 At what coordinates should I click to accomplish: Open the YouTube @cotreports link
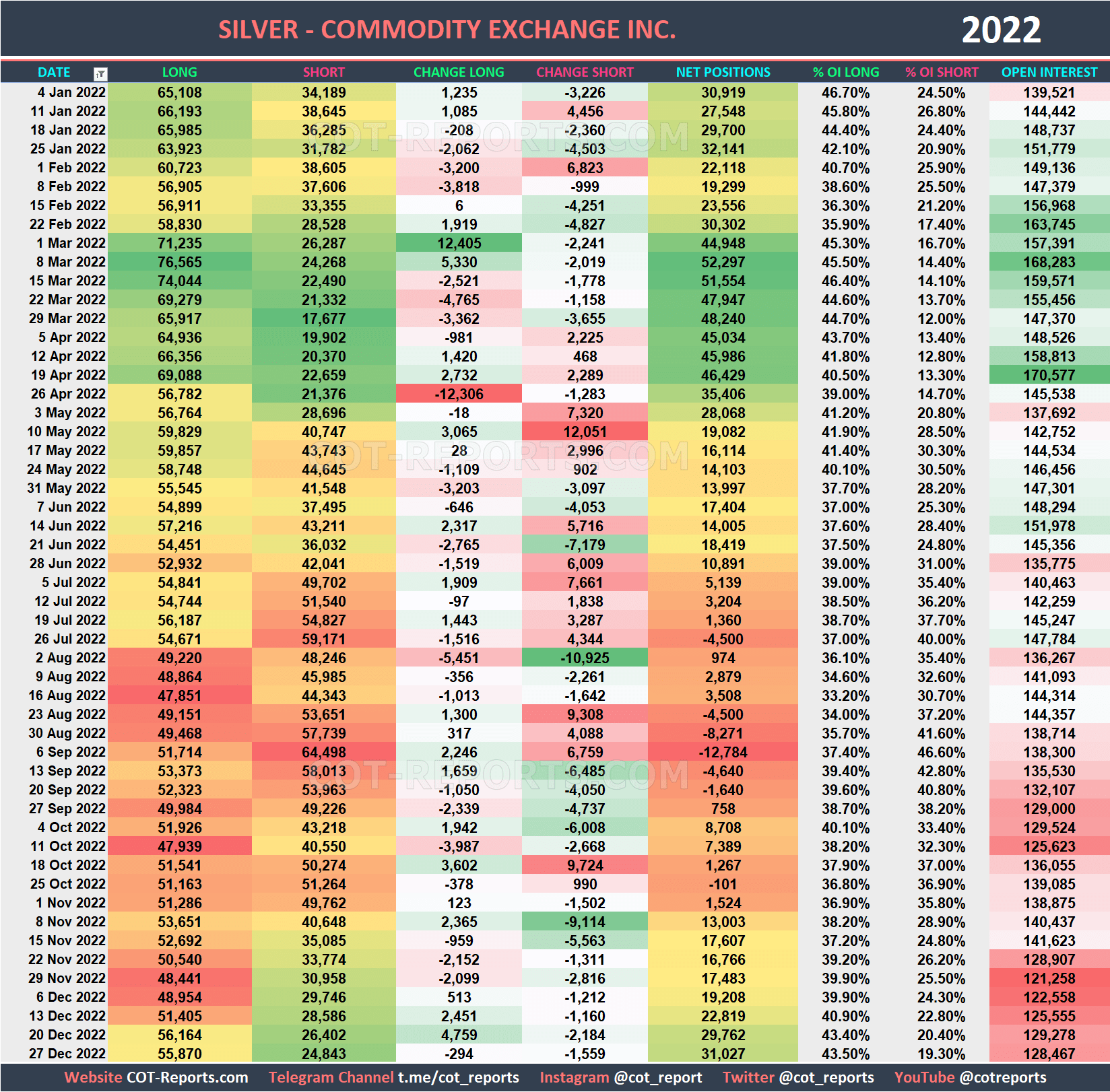pyautogui.click(x=1004, y=1077)
